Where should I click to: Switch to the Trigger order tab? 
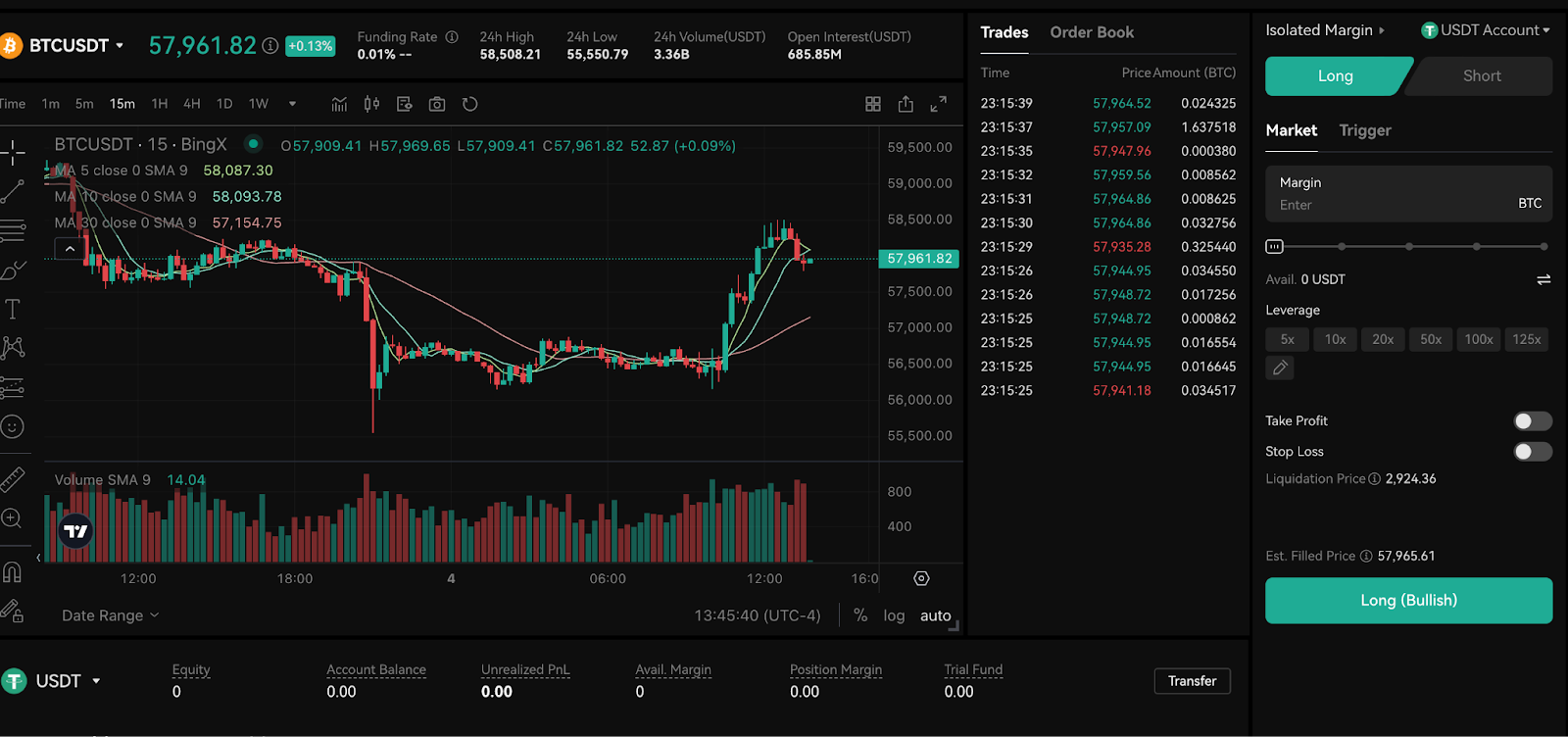1365,130
